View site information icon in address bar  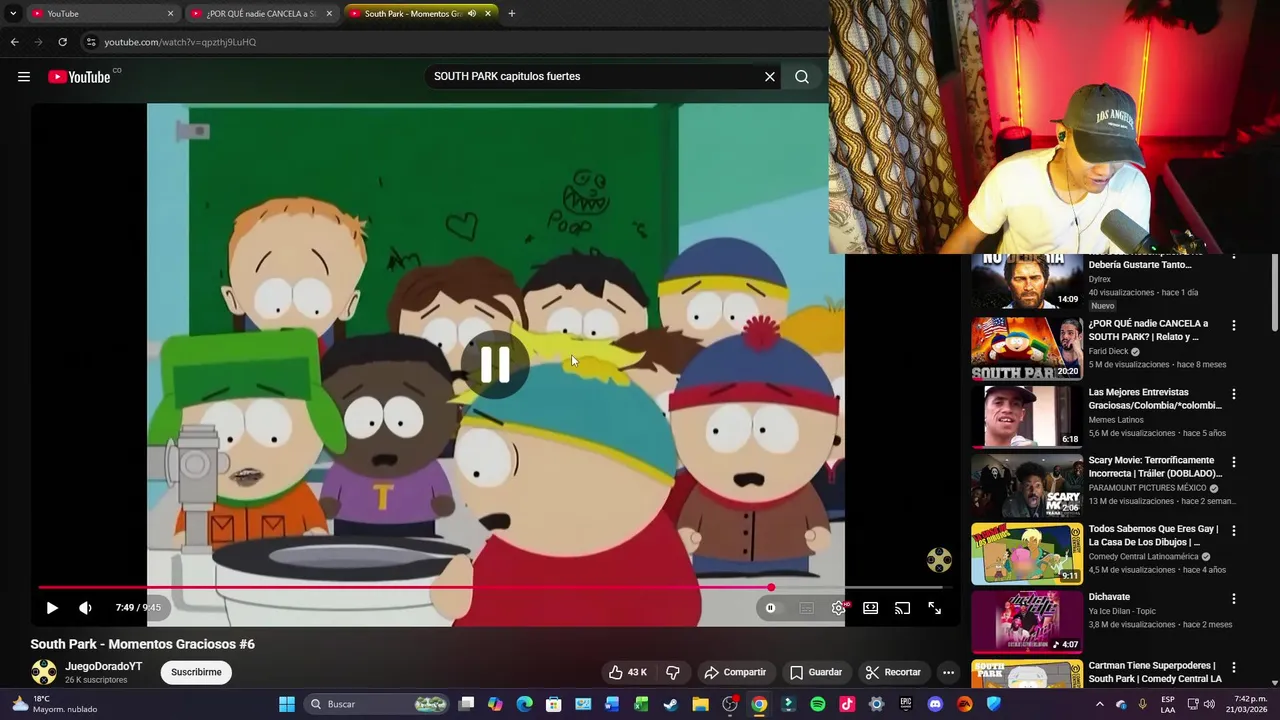point(91,42)
